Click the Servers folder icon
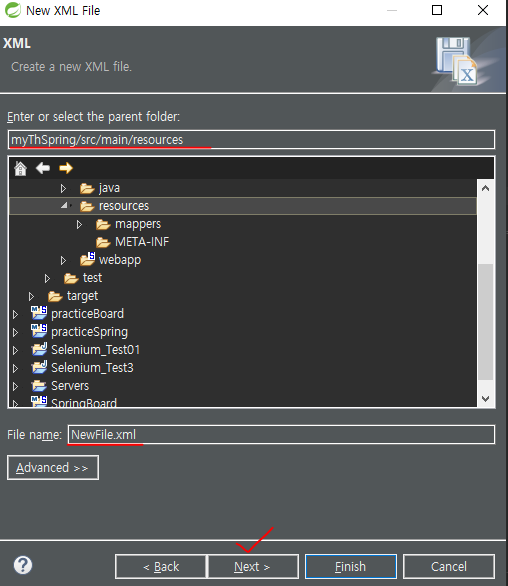 coord(39,385)
